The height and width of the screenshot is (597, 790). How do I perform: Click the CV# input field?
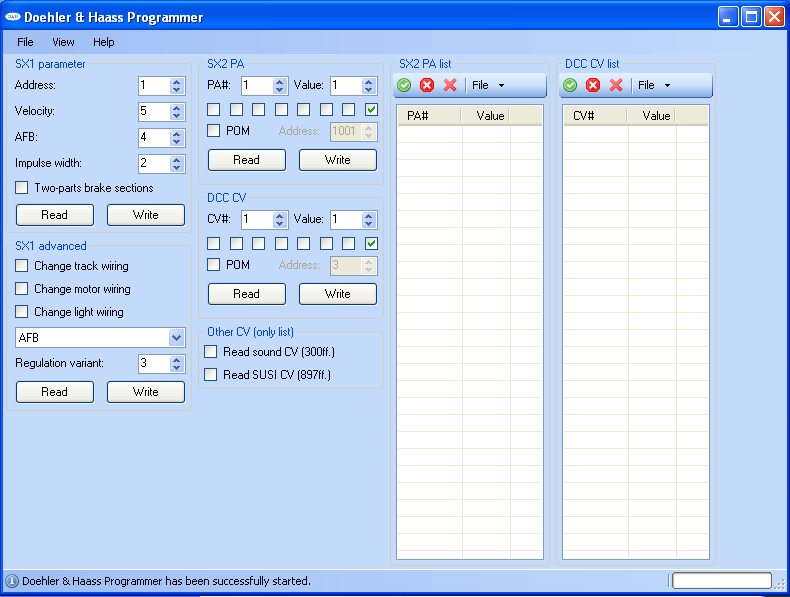point(257,220)
